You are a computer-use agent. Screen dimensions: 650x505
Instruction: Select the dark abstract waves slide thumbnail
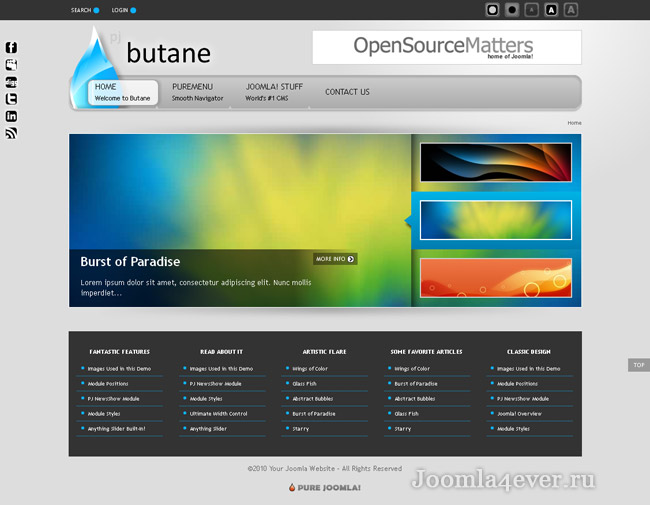click(x=496, y=163)
